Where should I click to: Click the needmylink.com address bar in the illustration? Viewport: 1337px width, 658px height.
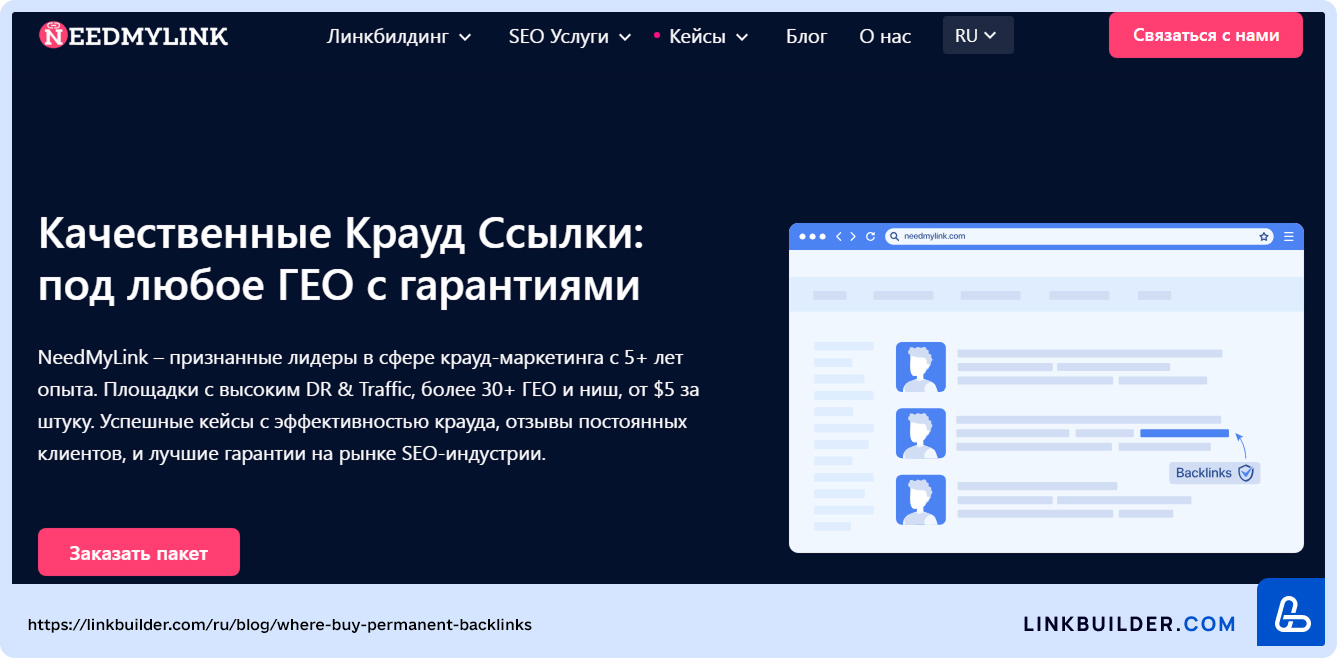pos(1079,236)
